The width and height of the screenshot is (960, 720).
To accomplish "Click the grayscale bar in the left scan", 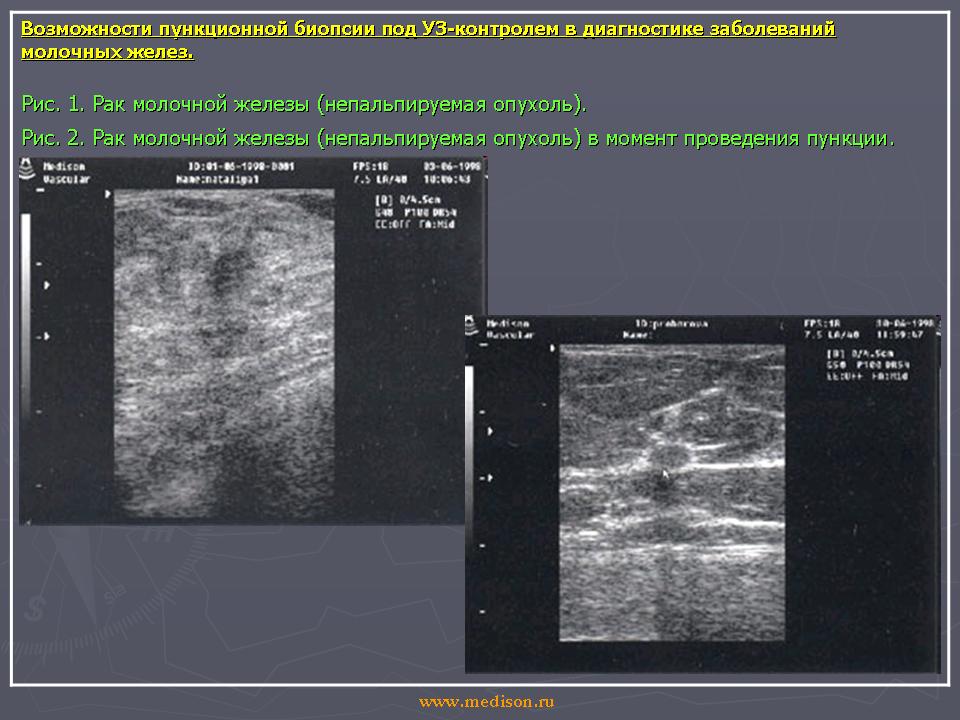I will (26, 315).
